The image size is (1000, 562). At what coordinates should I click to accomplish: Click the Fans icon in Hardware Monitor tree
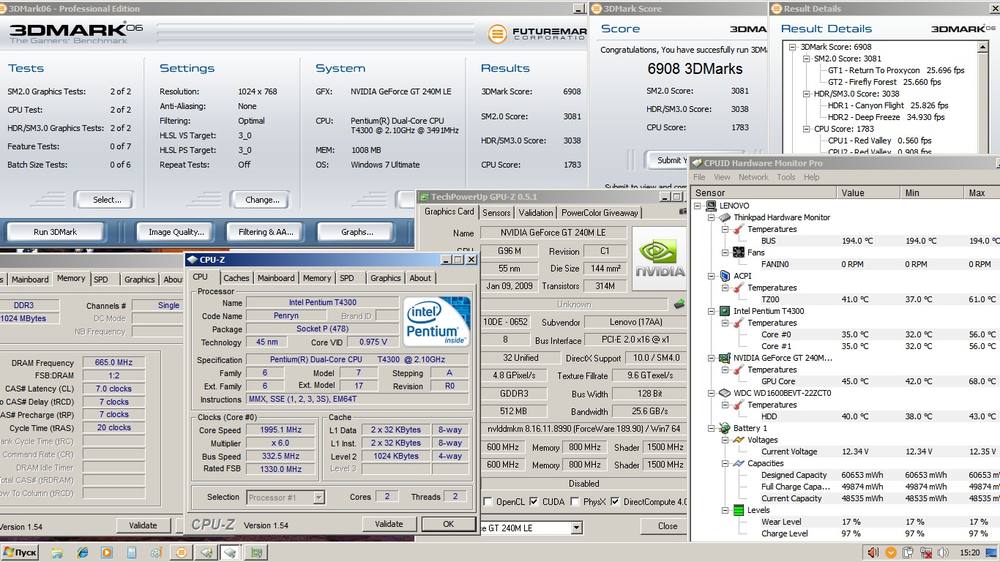(x=738, y=252)
